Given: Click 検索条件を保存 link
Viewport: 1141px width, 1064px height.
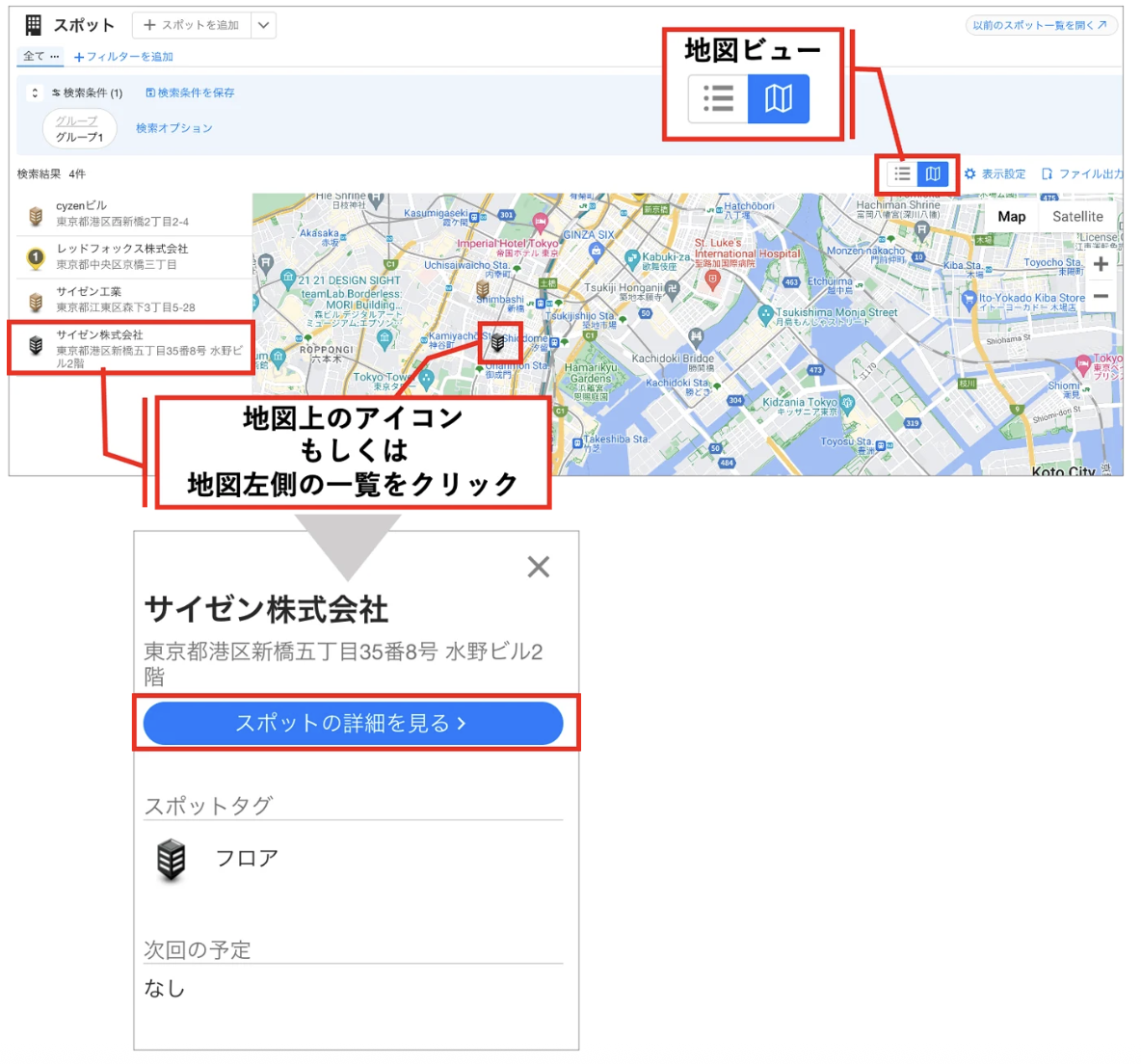Looking at the screenshot, I should (x=190, y=93).
